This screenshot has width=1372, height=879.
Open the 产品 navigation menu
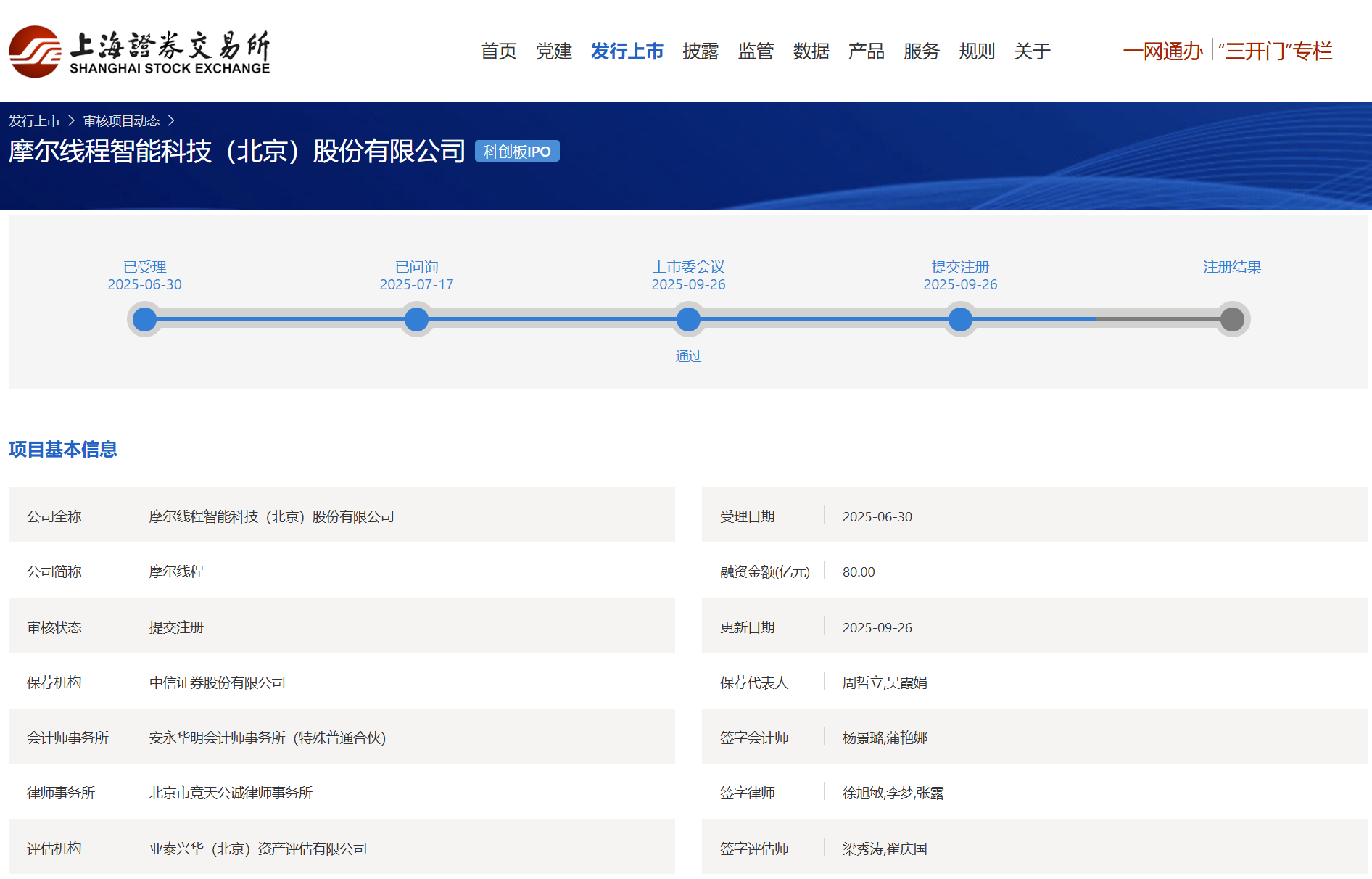coord(866,51)
